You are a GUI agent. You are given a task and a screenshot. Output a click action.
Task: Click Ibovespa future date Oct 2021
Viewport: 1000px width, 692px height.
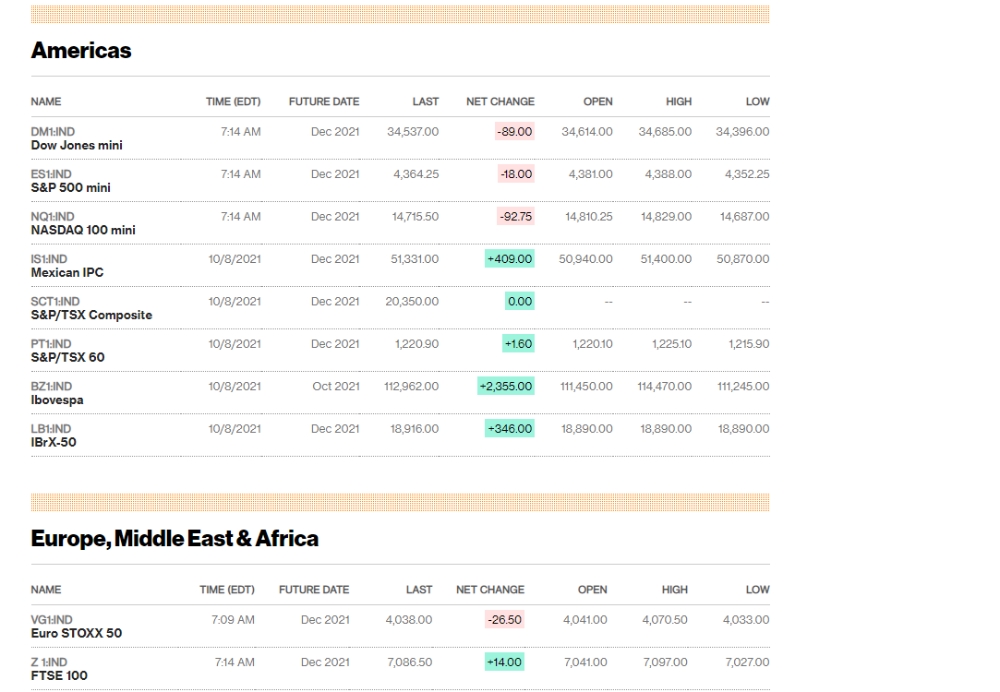click(336, 386)
